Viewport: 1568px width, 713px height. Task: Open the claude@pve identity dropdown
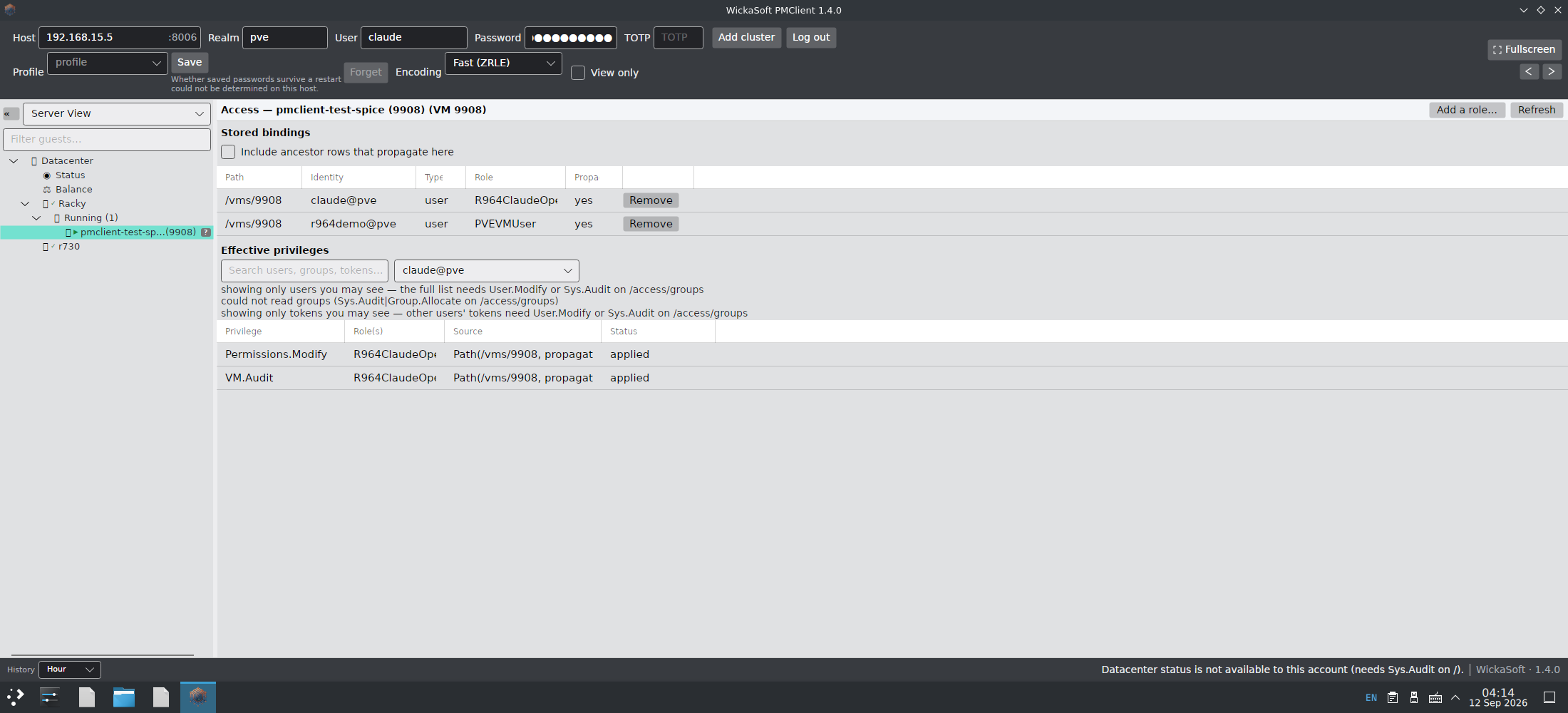click(x=487, y=271)
